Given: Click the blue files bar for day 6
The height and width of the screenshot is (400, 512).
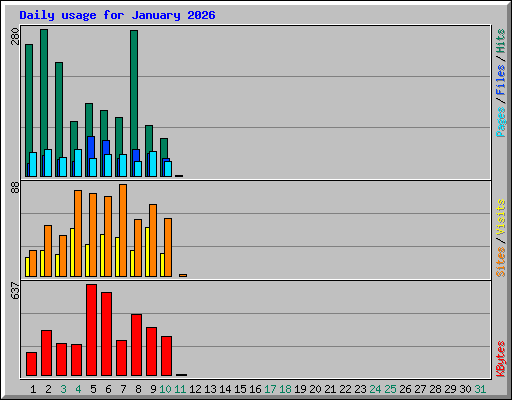Looking at the screenshot, I should (106, 147).
